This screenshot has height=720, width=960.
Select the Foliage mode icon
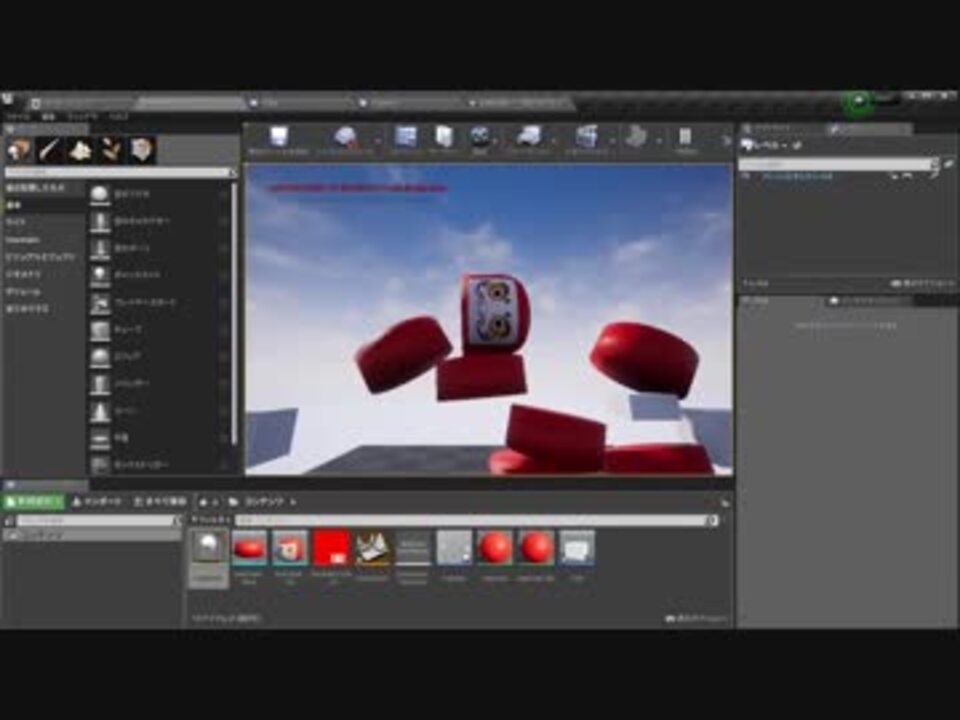(x=111, y=150)
